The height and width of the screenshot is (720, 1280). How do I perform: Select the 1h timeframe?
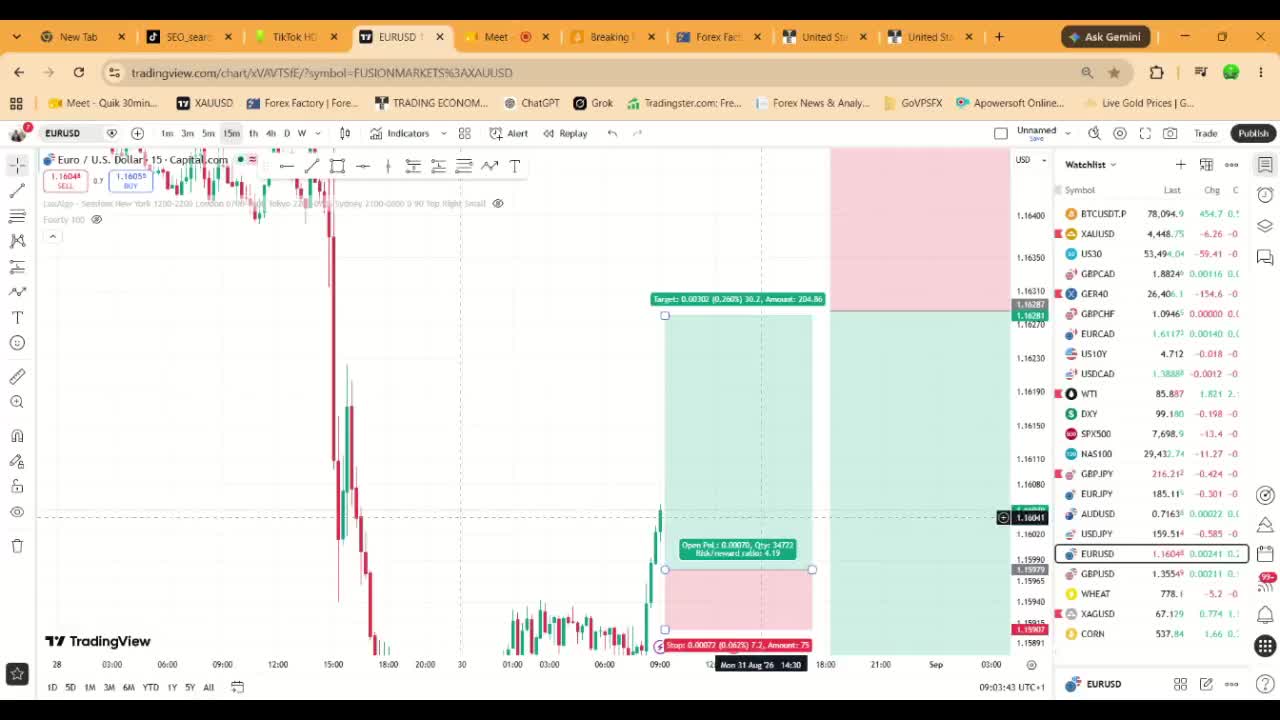pos(253,133)
